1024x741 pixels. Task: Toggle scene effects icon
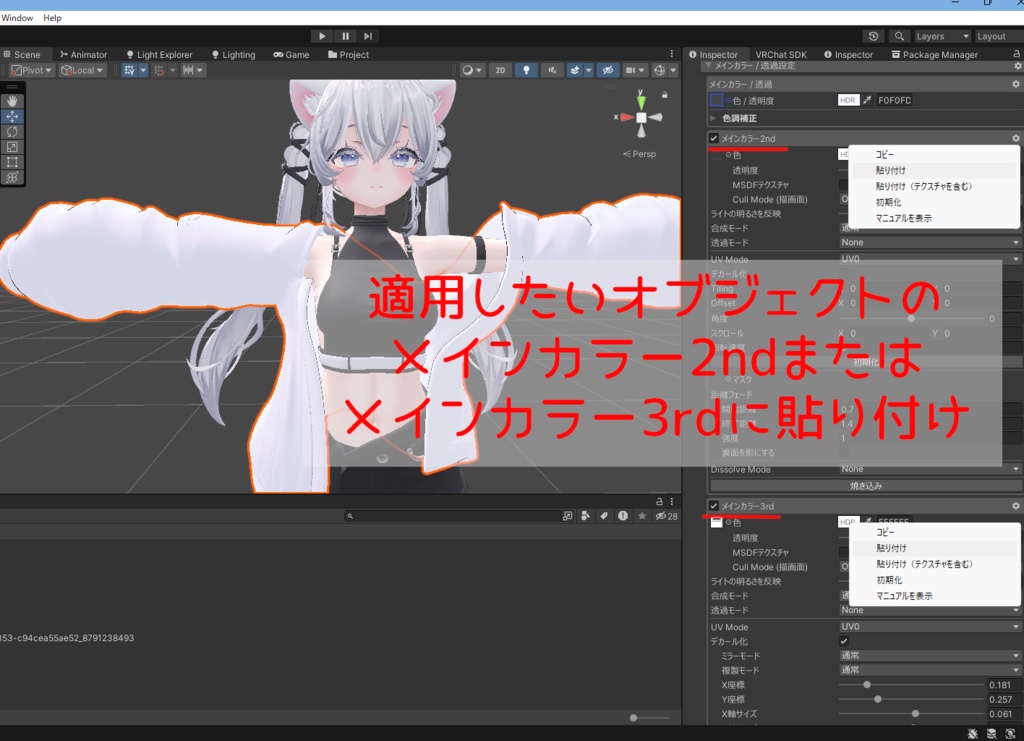pos(575,70)
